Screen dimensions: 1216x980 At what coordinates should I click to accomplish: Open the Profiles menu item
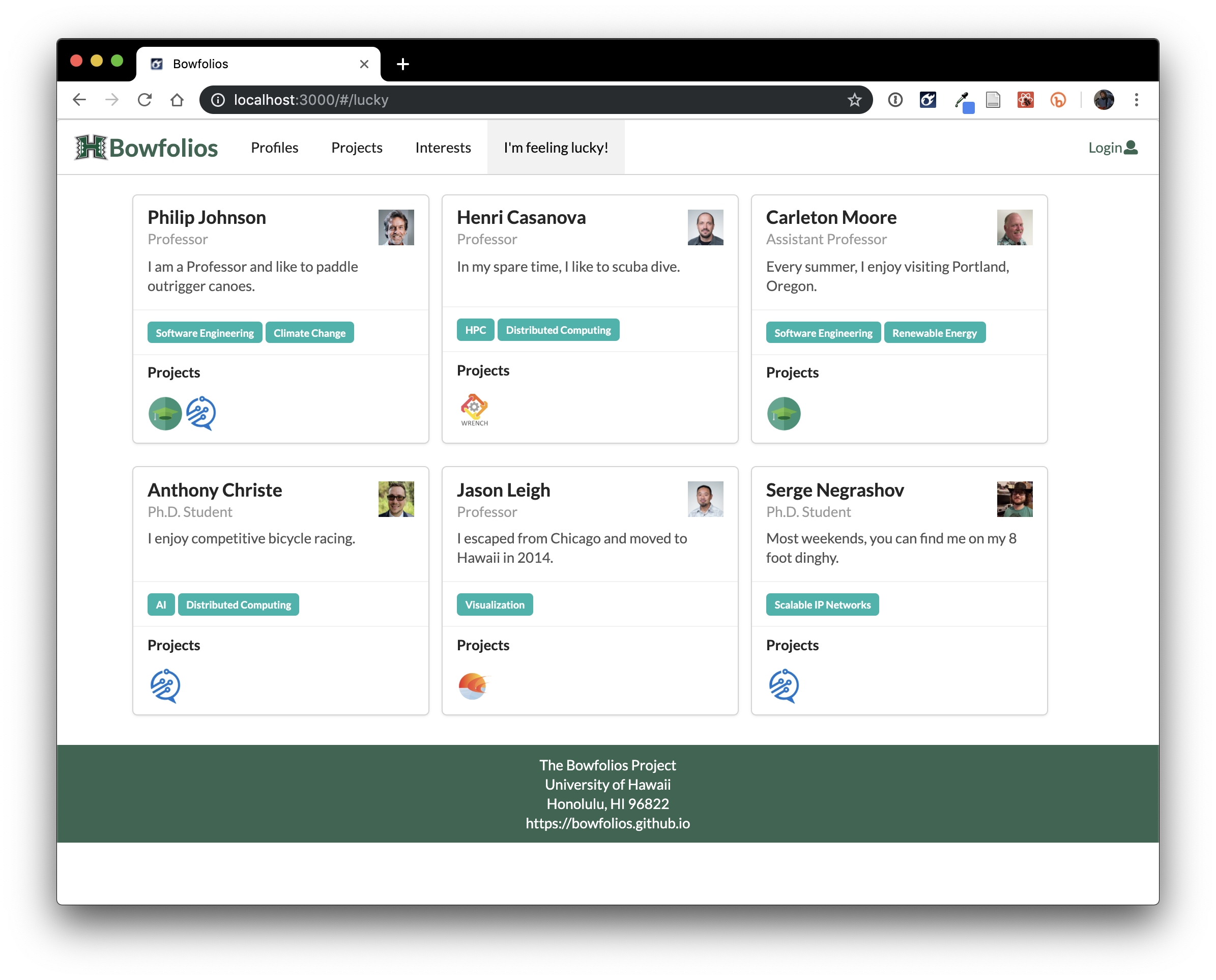[x=274, y=148]
